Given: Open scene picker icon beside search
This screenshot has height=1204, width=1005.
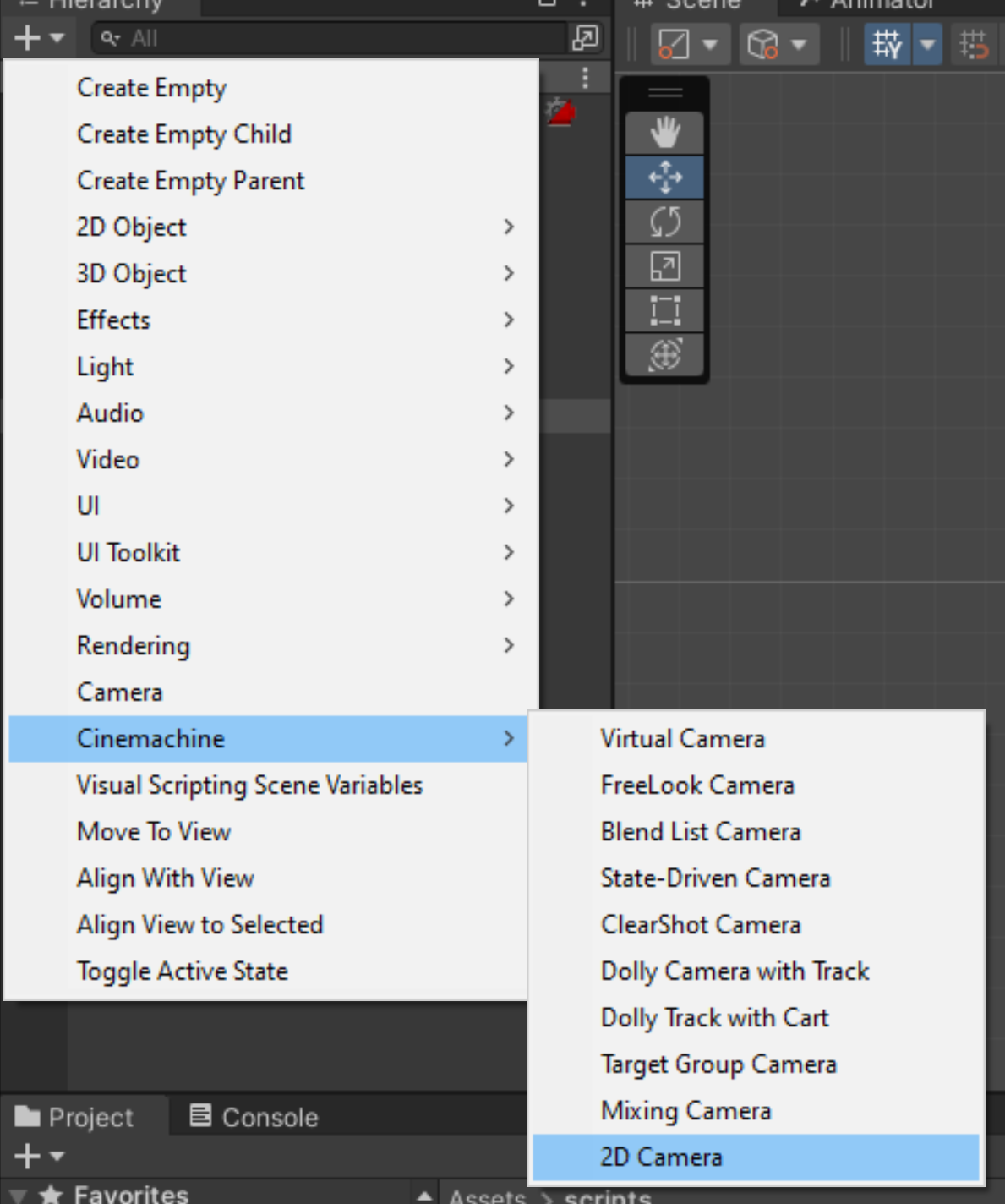Looking at the screenshot, I should coord(585,37).
